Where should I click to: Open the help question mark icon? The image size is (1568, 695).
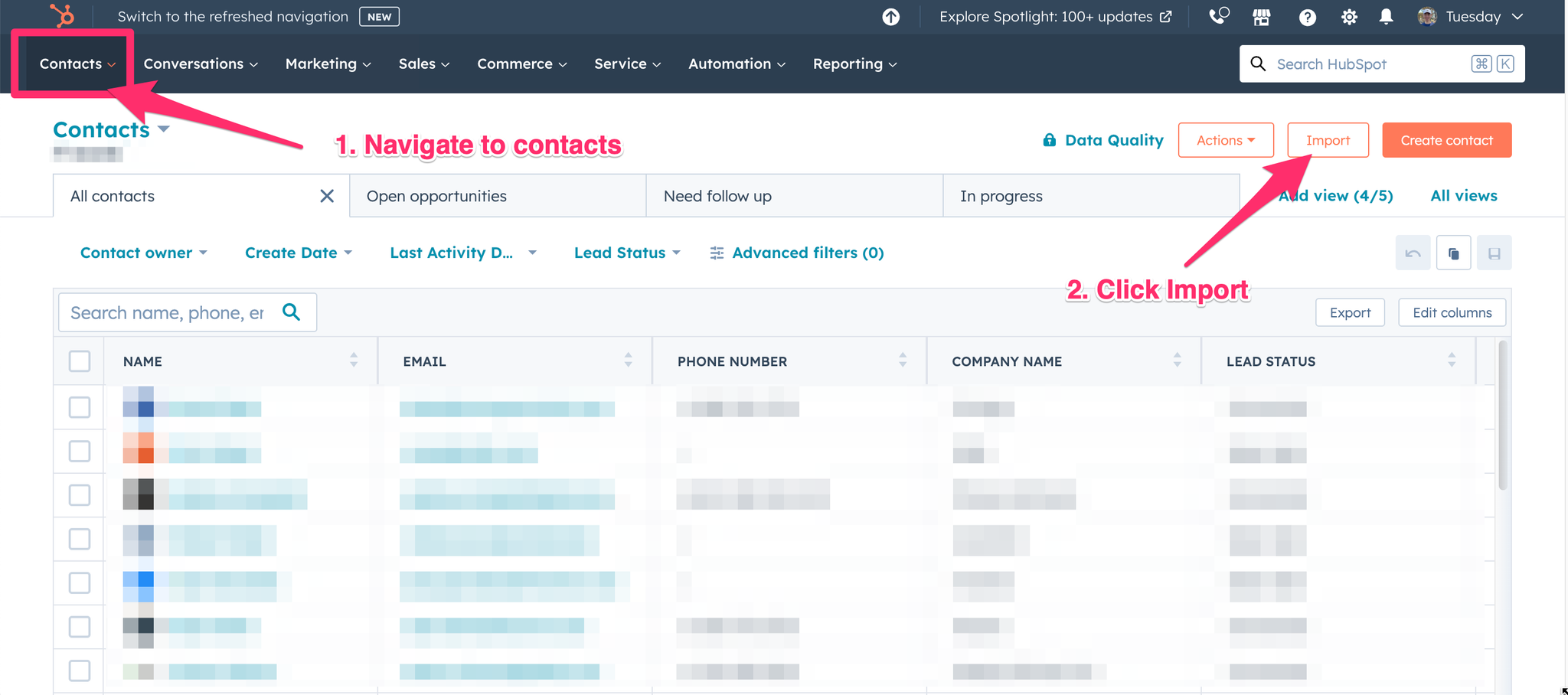point(1307,17)
